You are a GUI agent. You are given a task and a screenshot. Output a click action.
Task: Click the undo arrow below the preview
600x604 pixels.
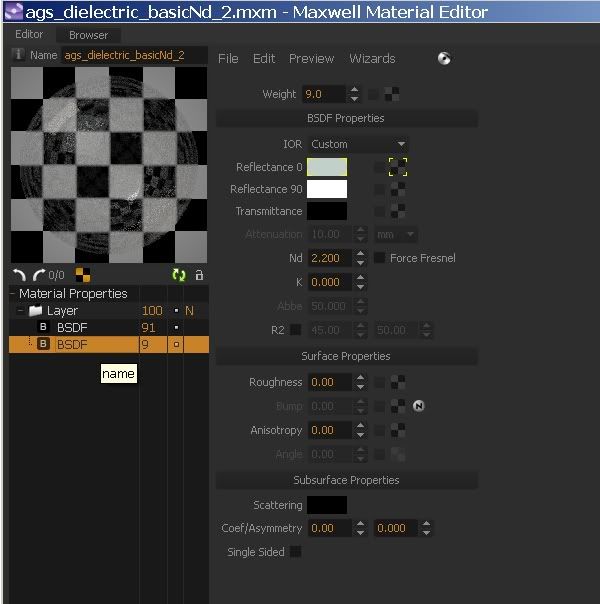click(19, 275)
